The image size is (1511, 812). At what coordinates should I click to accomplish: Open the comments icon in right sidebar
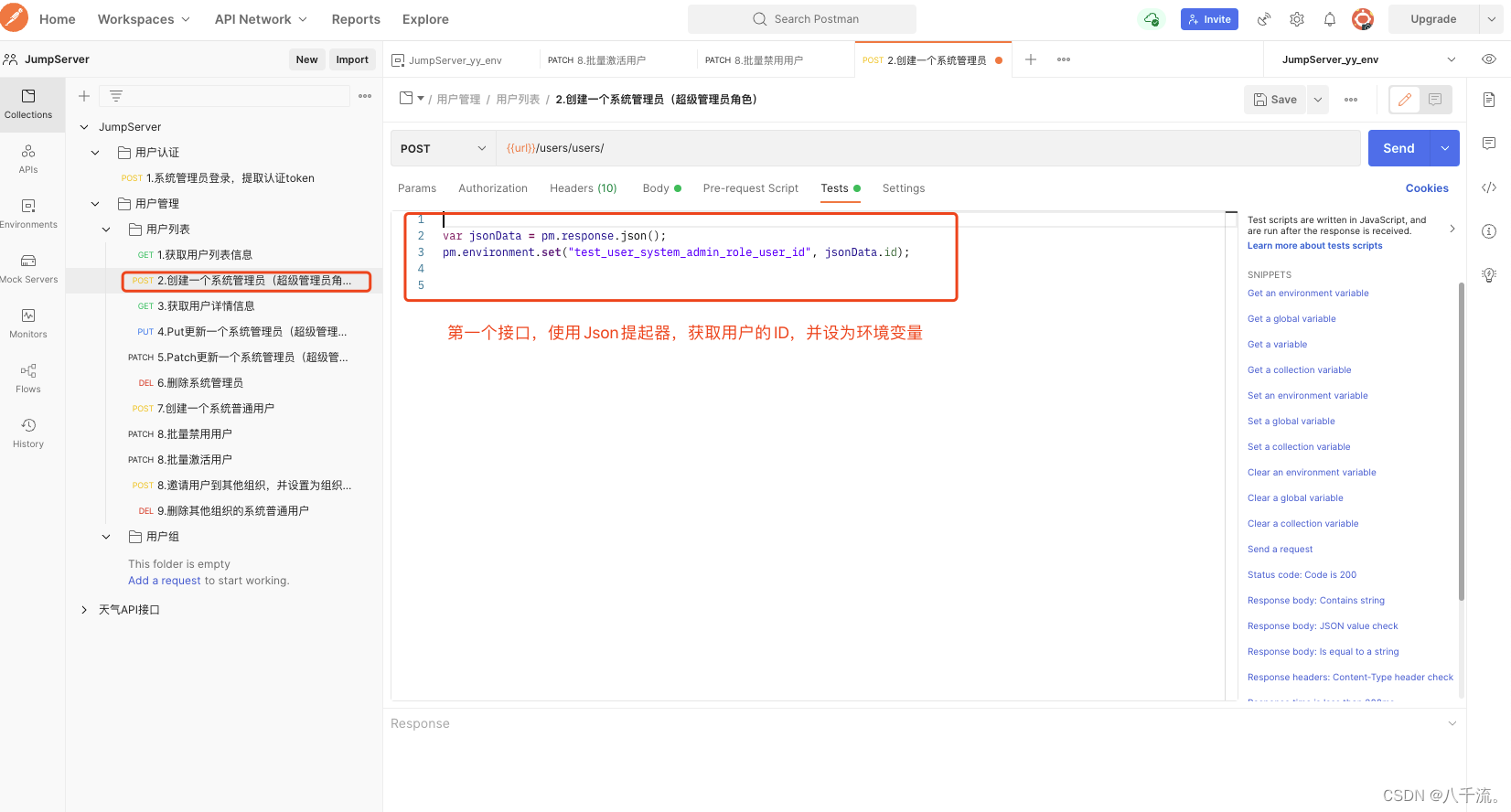coord(1489,144)
